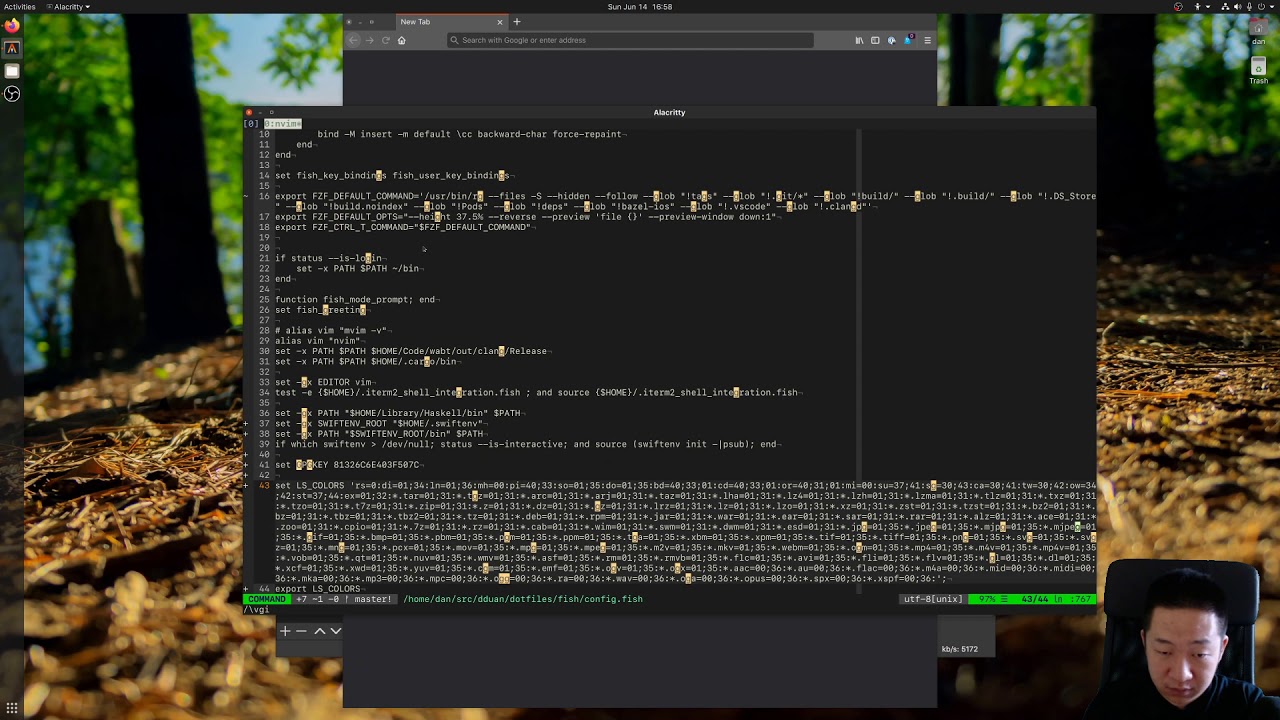Open the Firefox hamburger menu

click(x=927, y=40)
